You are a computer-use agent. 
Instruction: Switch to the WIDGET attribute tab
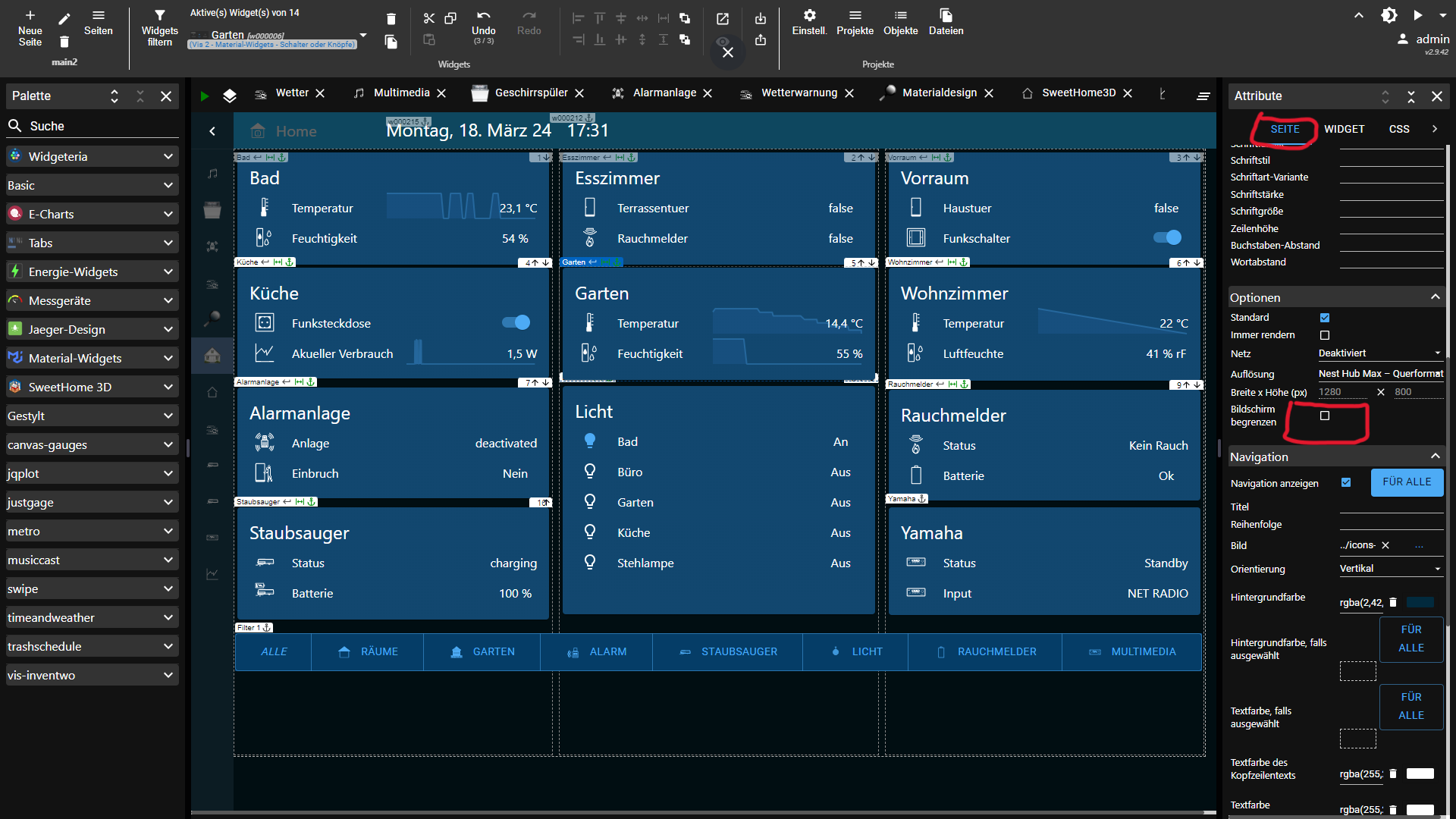1344,129
